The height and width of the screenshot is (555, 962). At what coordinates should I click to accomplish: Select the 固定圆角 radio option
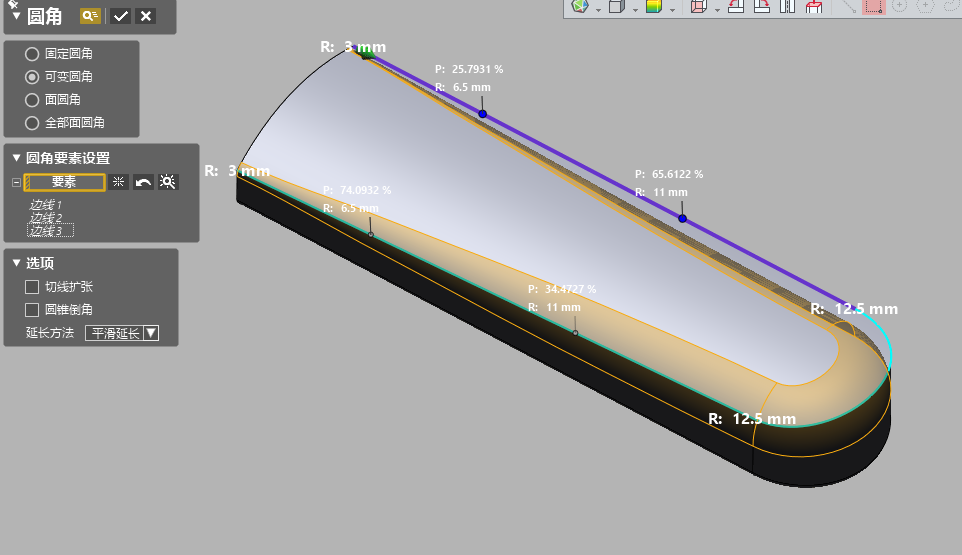point(32,54)
